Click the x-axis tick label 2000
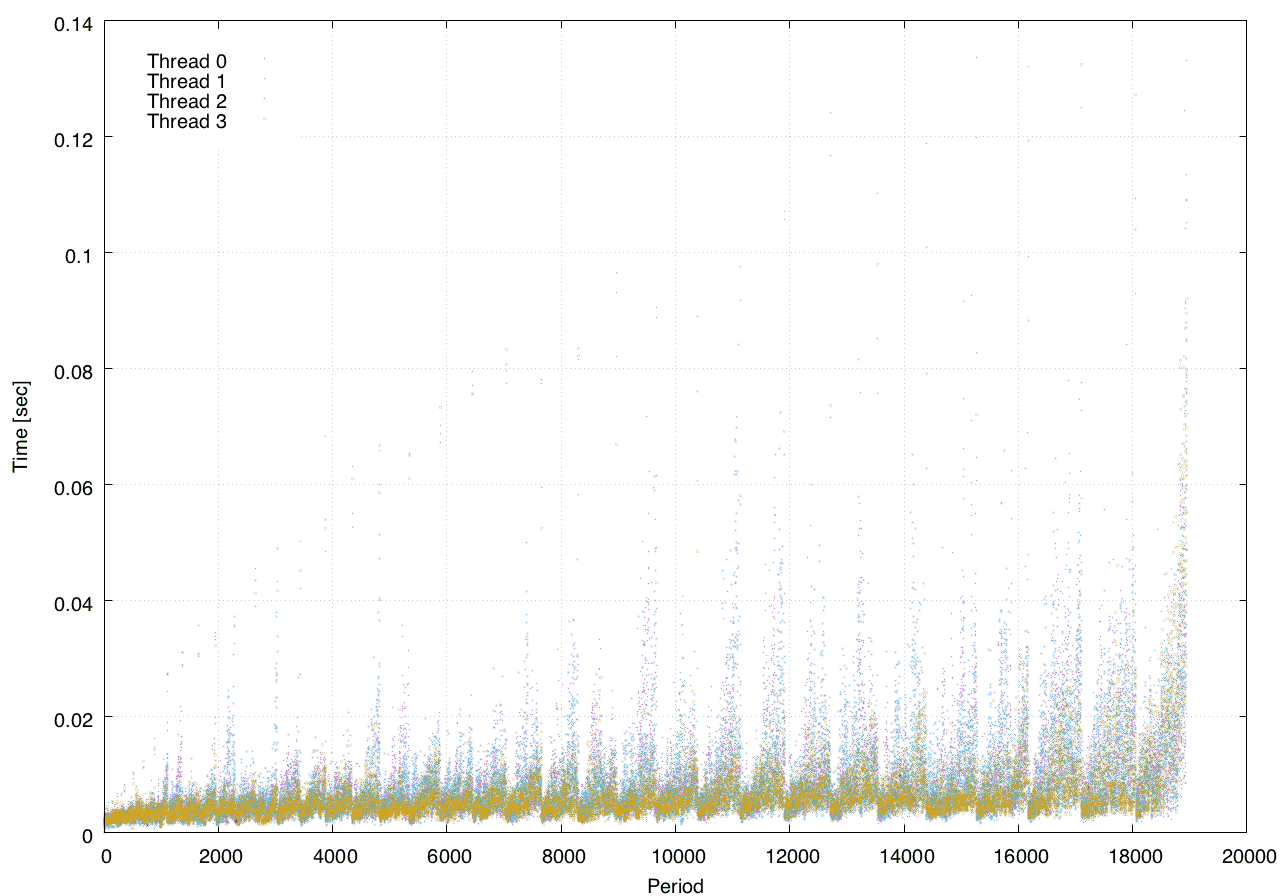Screen dimensions: 1280x896 point(218,855)
